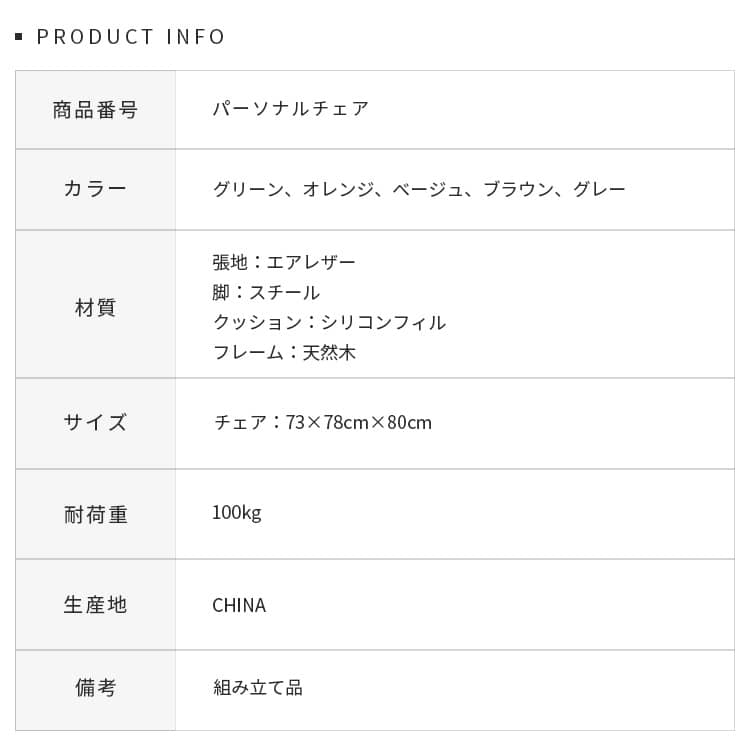Click the チェア：73×78cm×80cm size text

click(x=322, y=422)
